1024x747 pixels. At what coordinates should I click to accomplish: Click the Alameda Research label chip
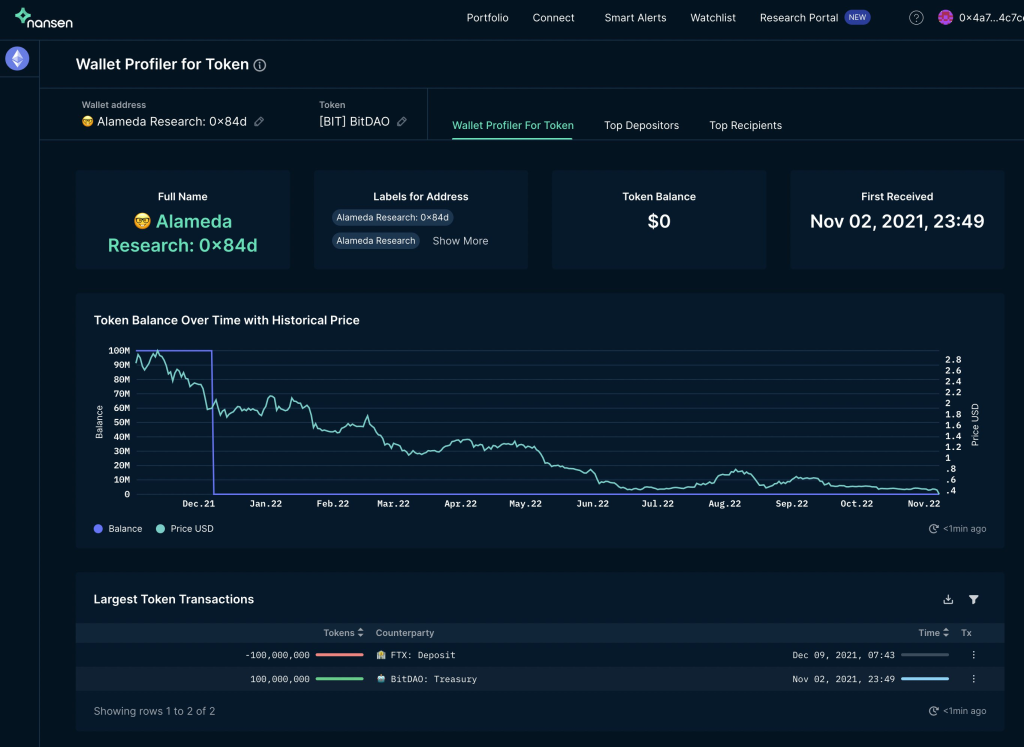376,241
